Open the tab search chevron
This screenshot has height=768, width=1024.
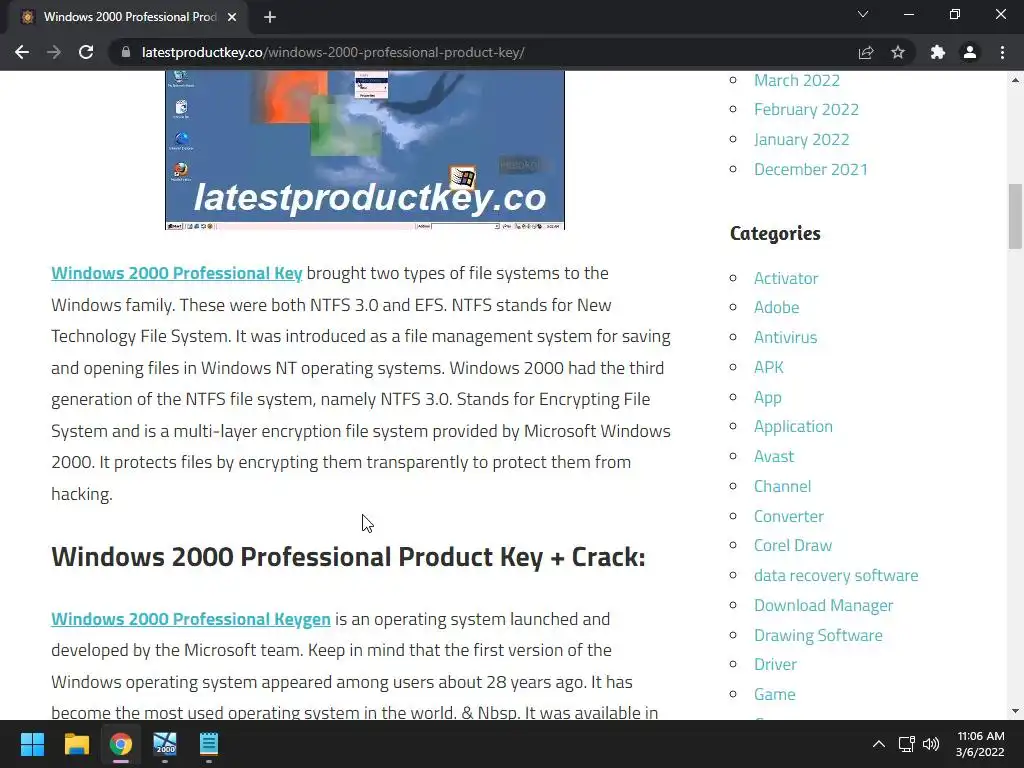pos(863,14)
